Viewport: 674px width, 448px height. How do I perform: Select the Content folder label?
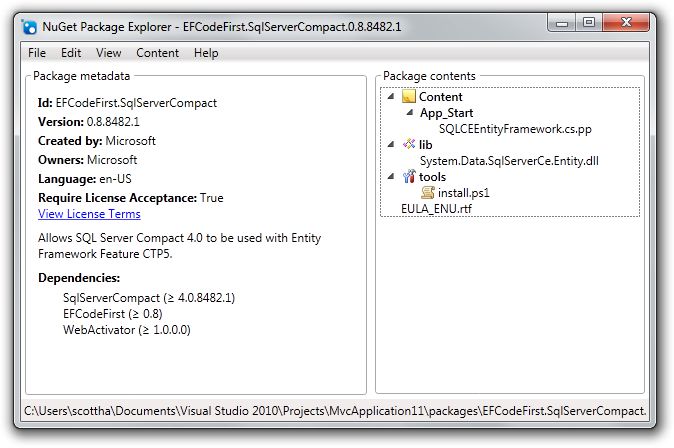[441, 97]
